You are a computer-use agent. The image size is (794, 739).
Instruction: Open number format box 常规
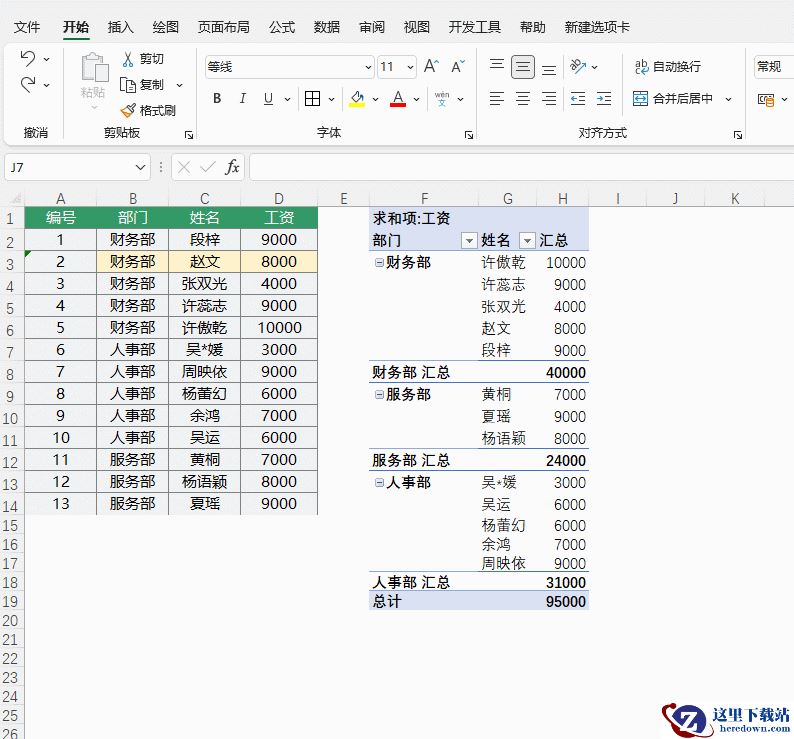(774, 66)
